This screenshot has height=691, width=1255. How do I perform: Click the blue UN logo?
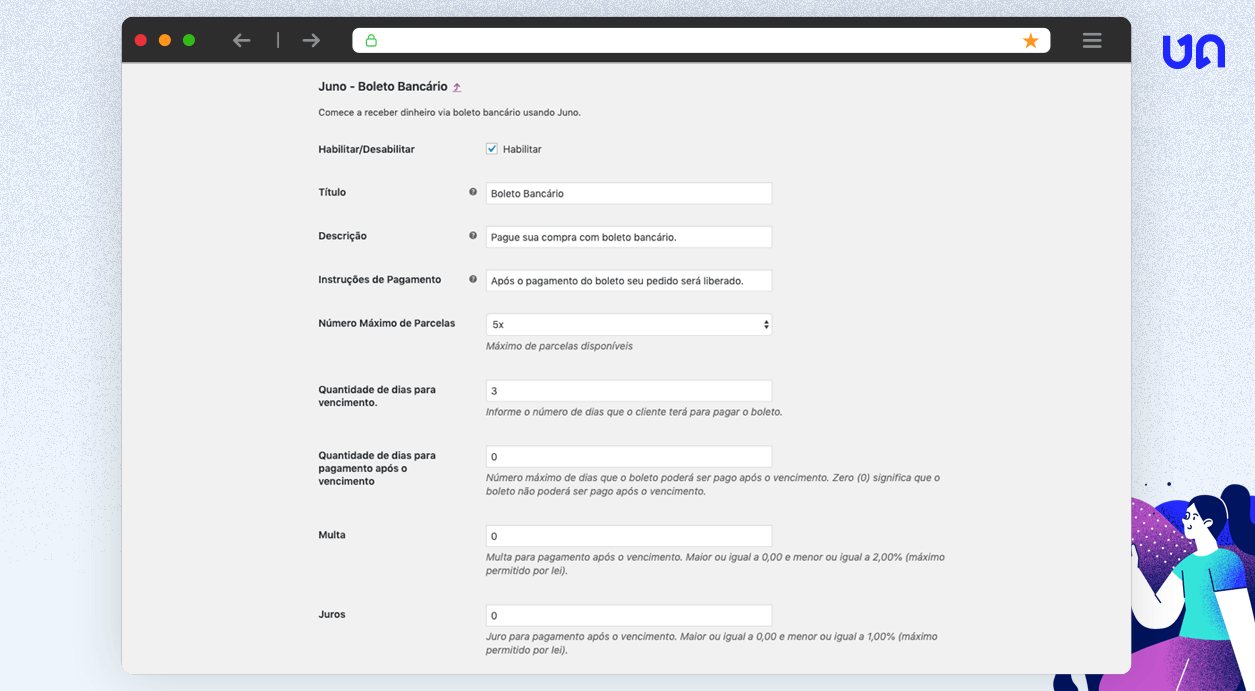click(x=1193, y=51)
